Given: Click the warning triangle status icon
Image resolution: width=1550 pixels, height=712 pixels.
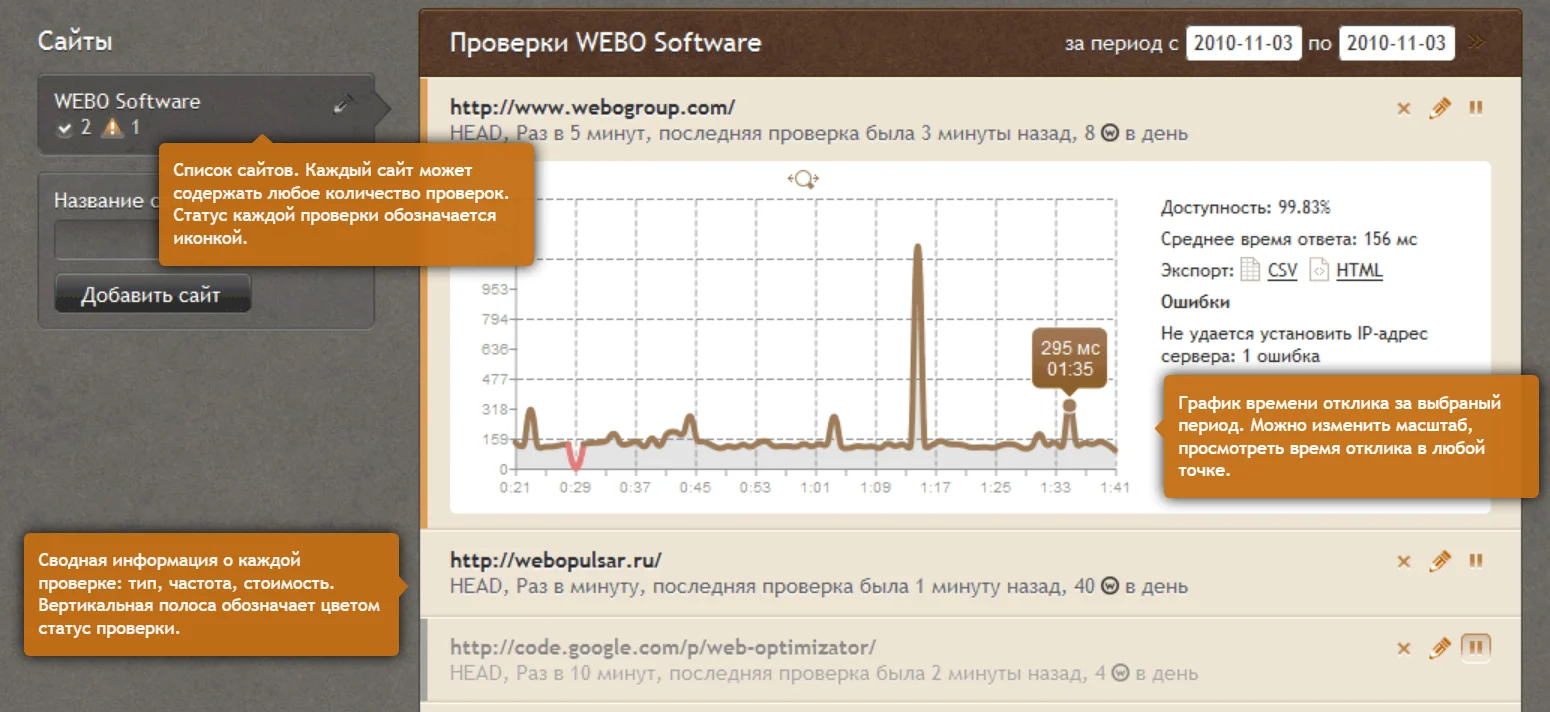Looking at the screenshot, I should 112,128.
